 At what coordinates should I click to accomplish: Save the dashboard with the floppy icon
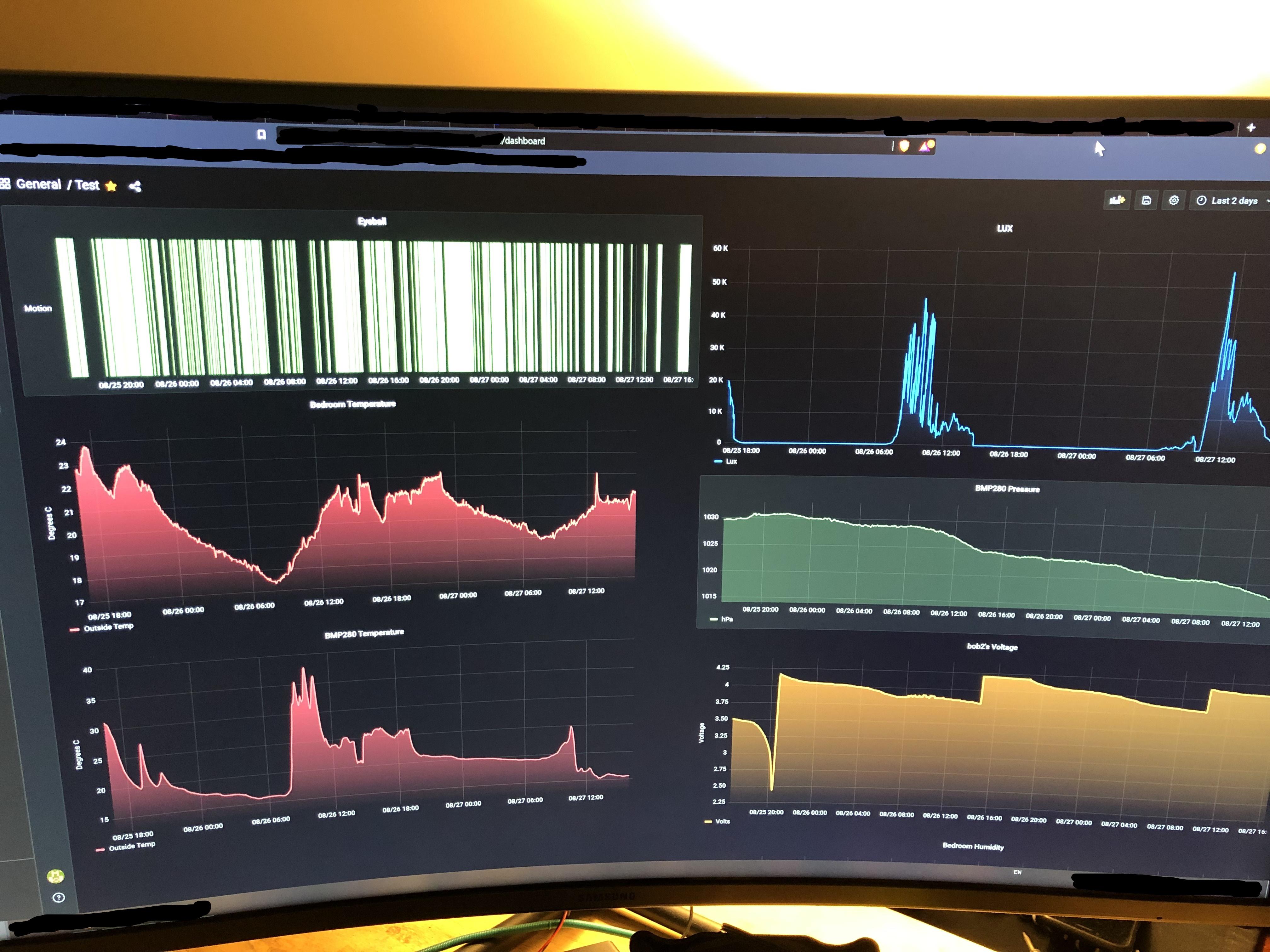pyautogui.click(x=1146, y=200)
